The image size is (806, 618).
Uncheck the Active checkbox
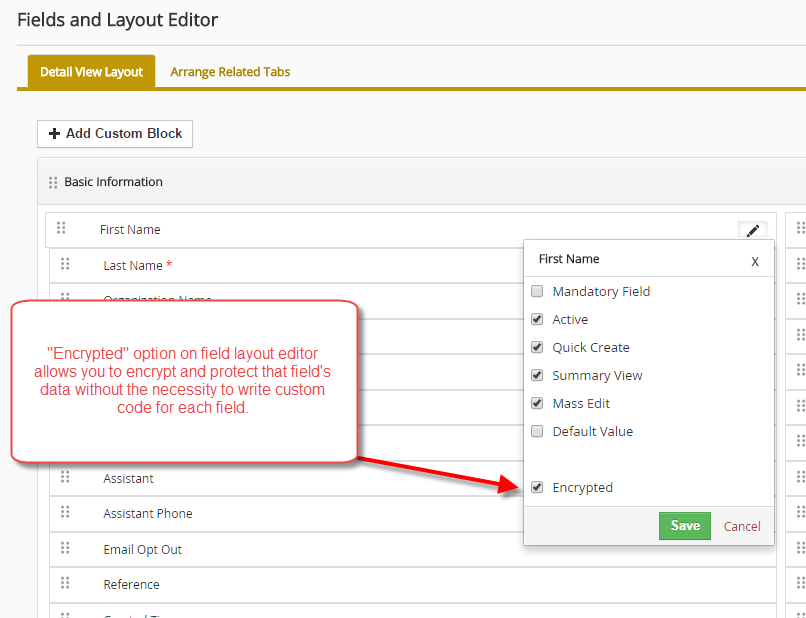(x=537, y=319)
